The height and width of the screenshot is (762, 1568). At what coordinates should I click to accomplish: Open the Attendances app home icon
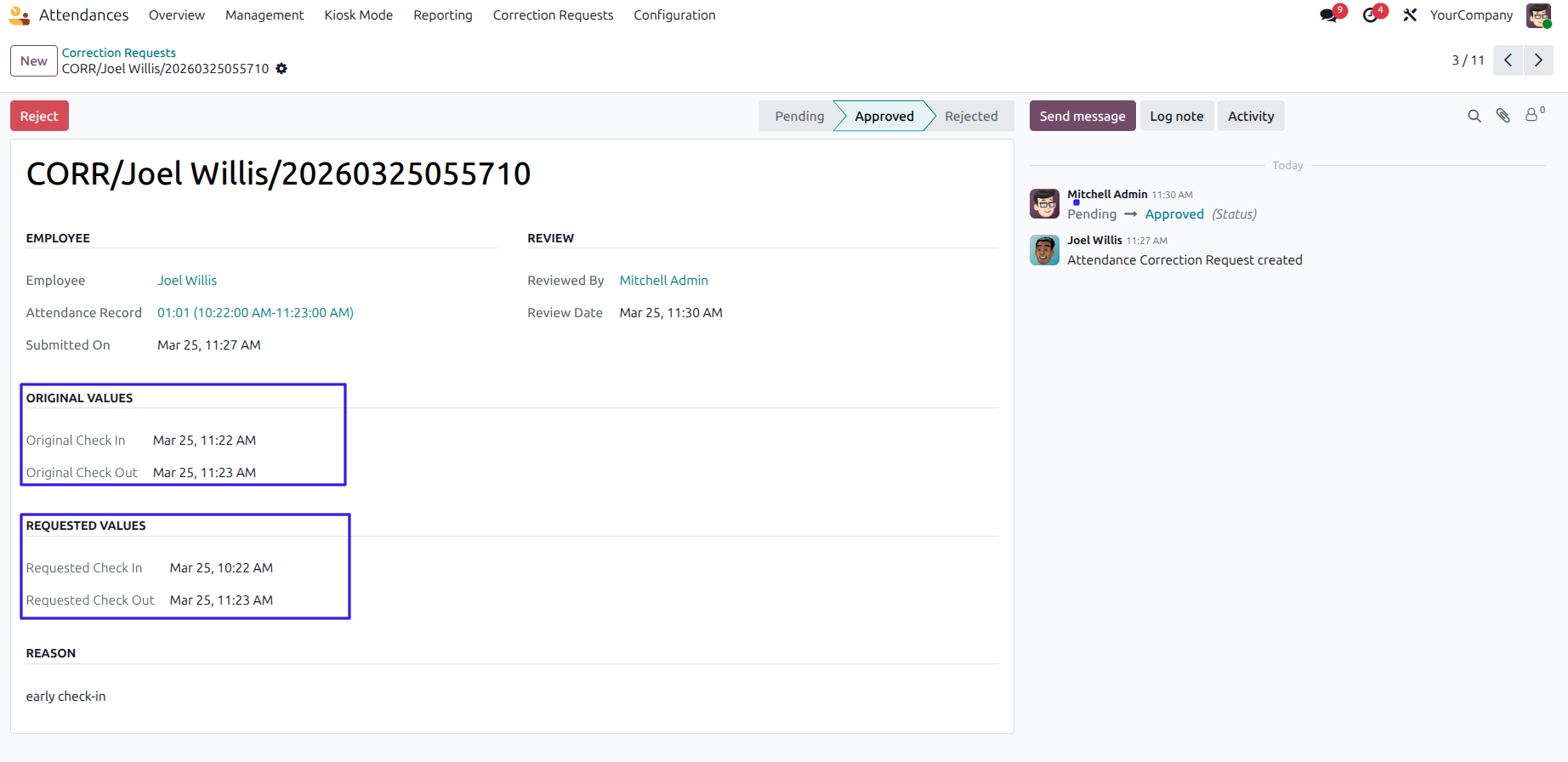click(x=20, y=15)
